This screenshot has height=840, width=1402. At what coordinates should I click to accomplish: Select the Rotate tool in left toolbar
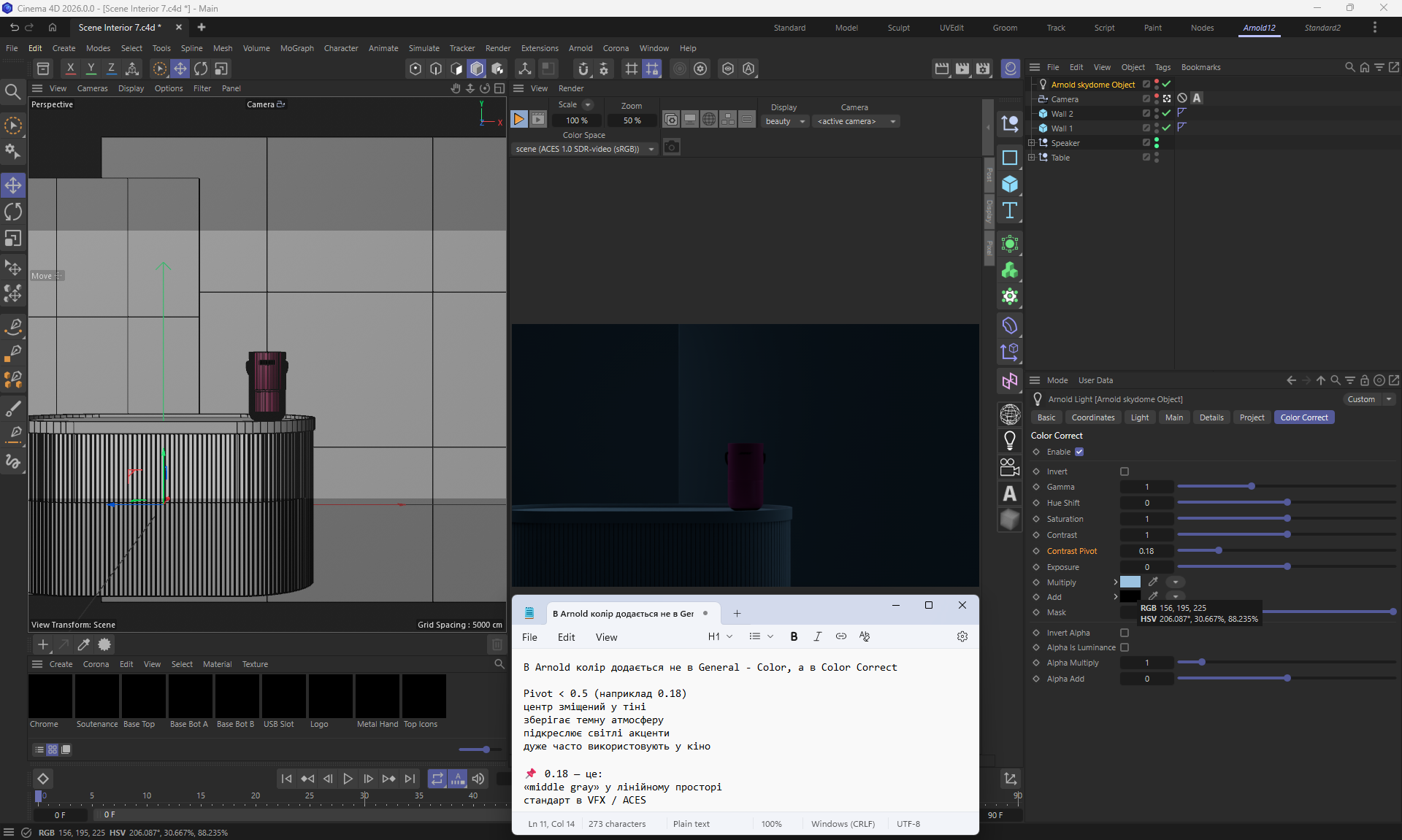(x=13, y=212)
